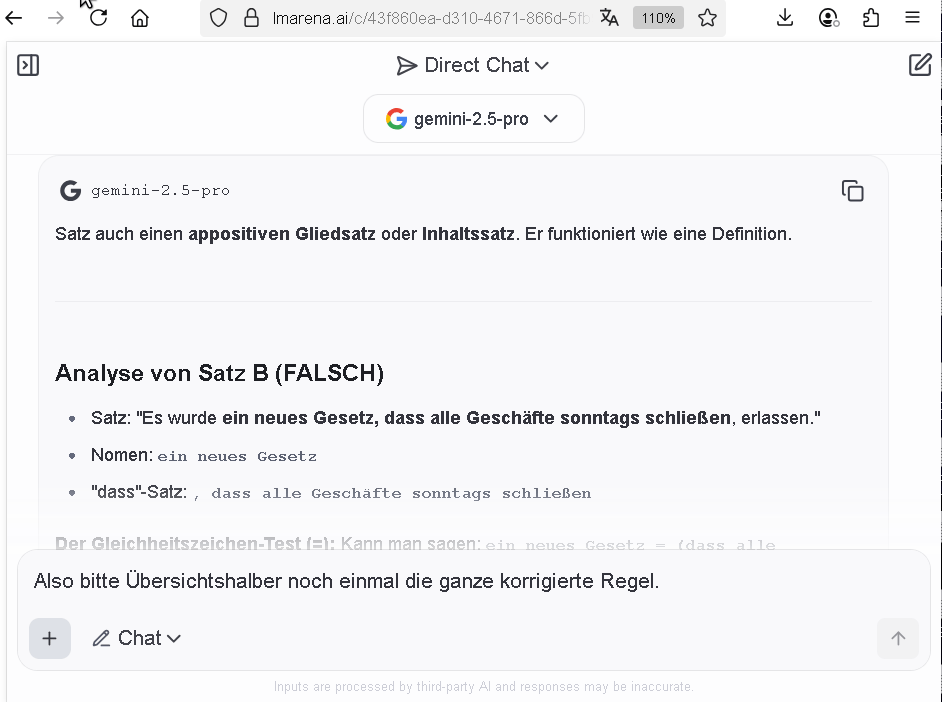Send the message with arrow button
This screenshot has width=942, height=702.
tap(898, 638)
